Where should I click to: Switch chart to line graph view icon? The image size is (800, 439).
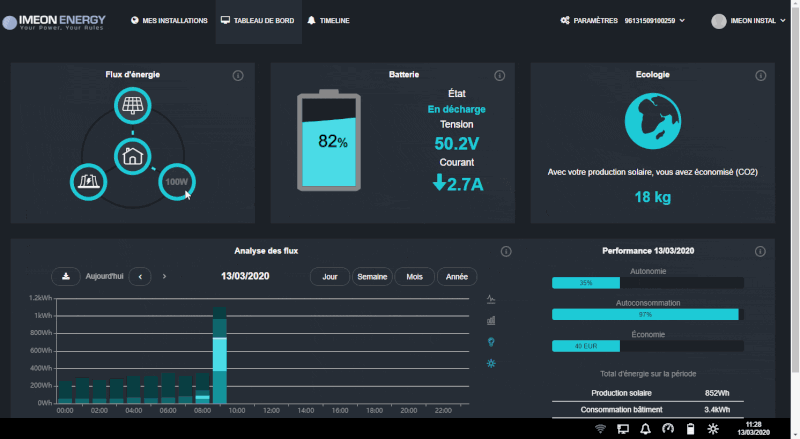point(491,299)
